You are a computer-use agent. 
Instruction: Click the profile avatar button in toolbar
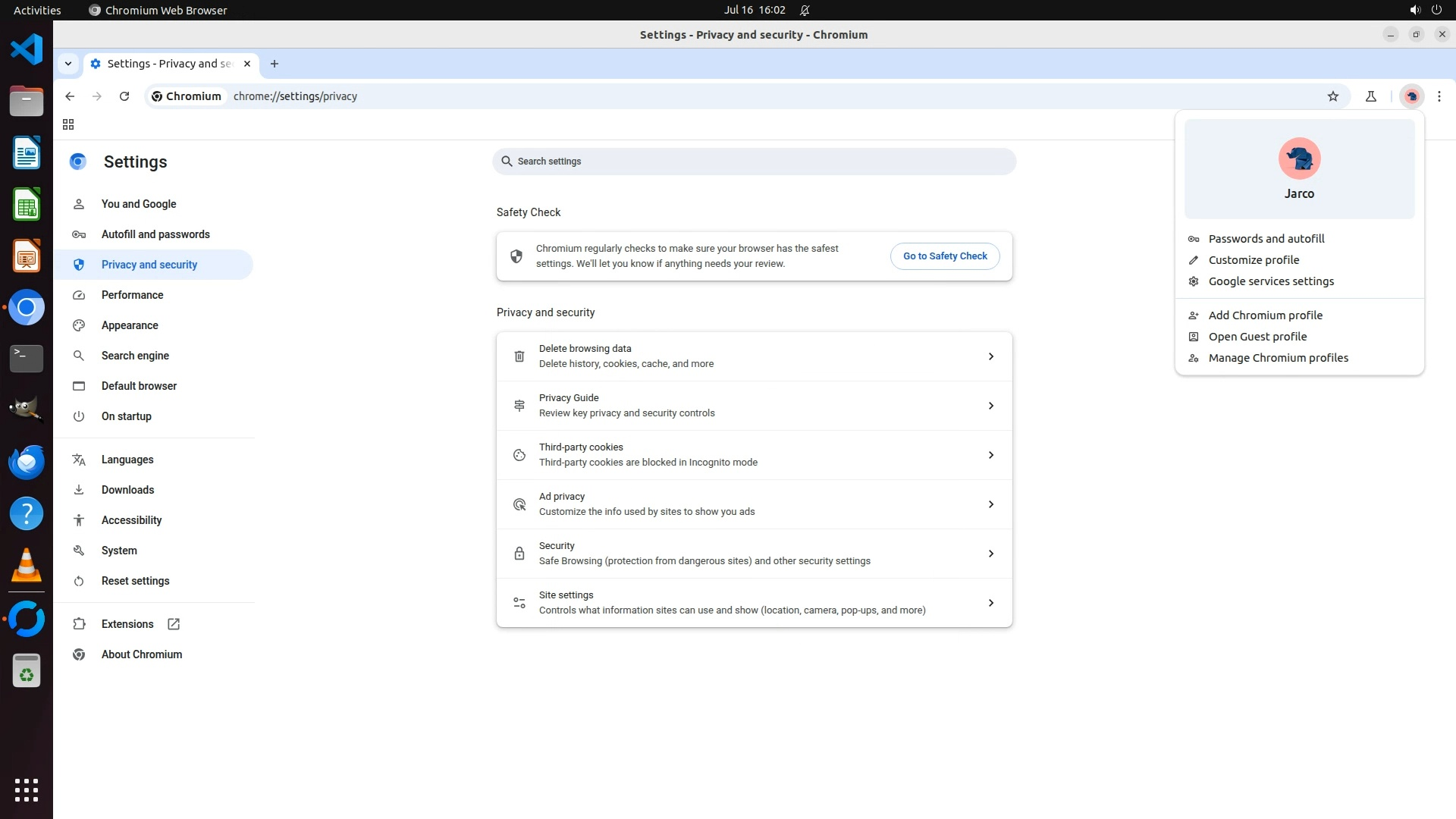pyautogui.click(x=1411, y=96)
